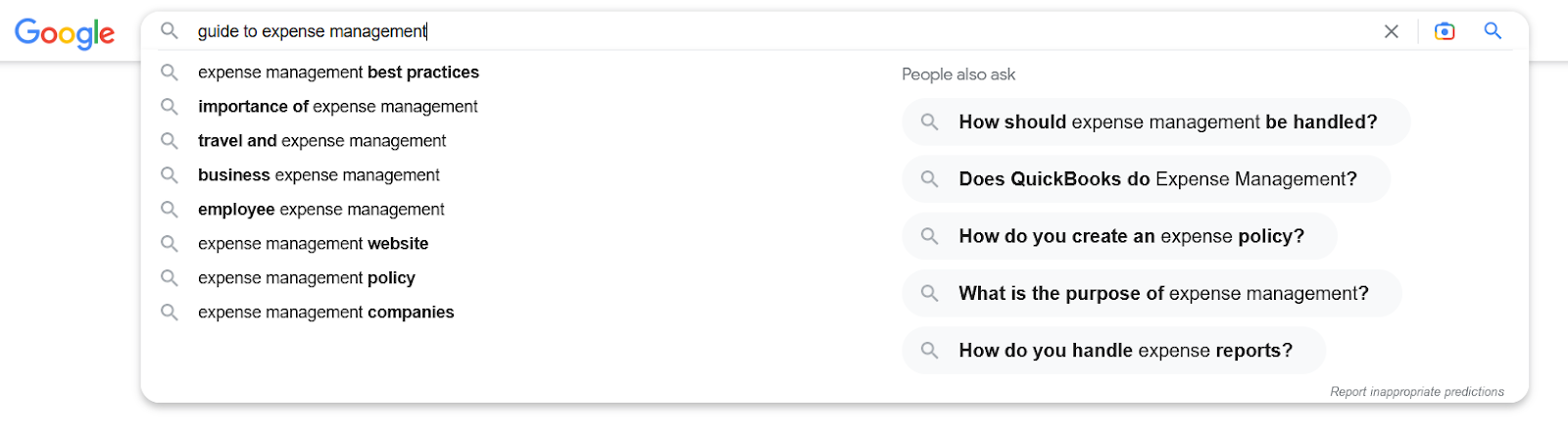Choose 'expense management companies' suggestion
Screen dimensions: 1568x436
click(325, 313)
